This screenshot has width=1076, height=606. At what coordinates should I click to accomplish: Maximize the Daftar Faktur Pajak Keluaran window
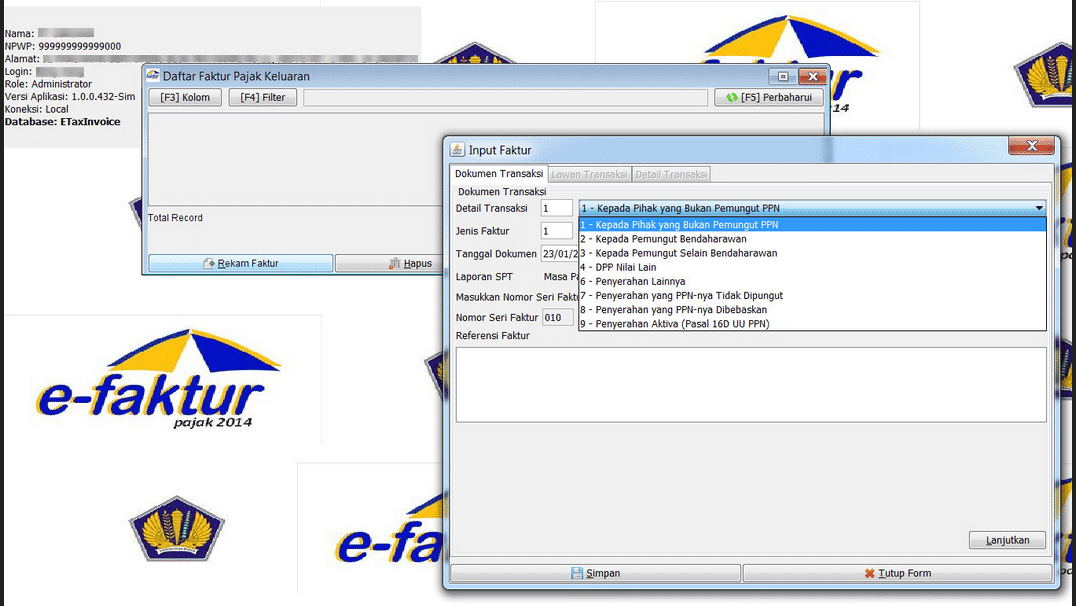coord(782,76)
